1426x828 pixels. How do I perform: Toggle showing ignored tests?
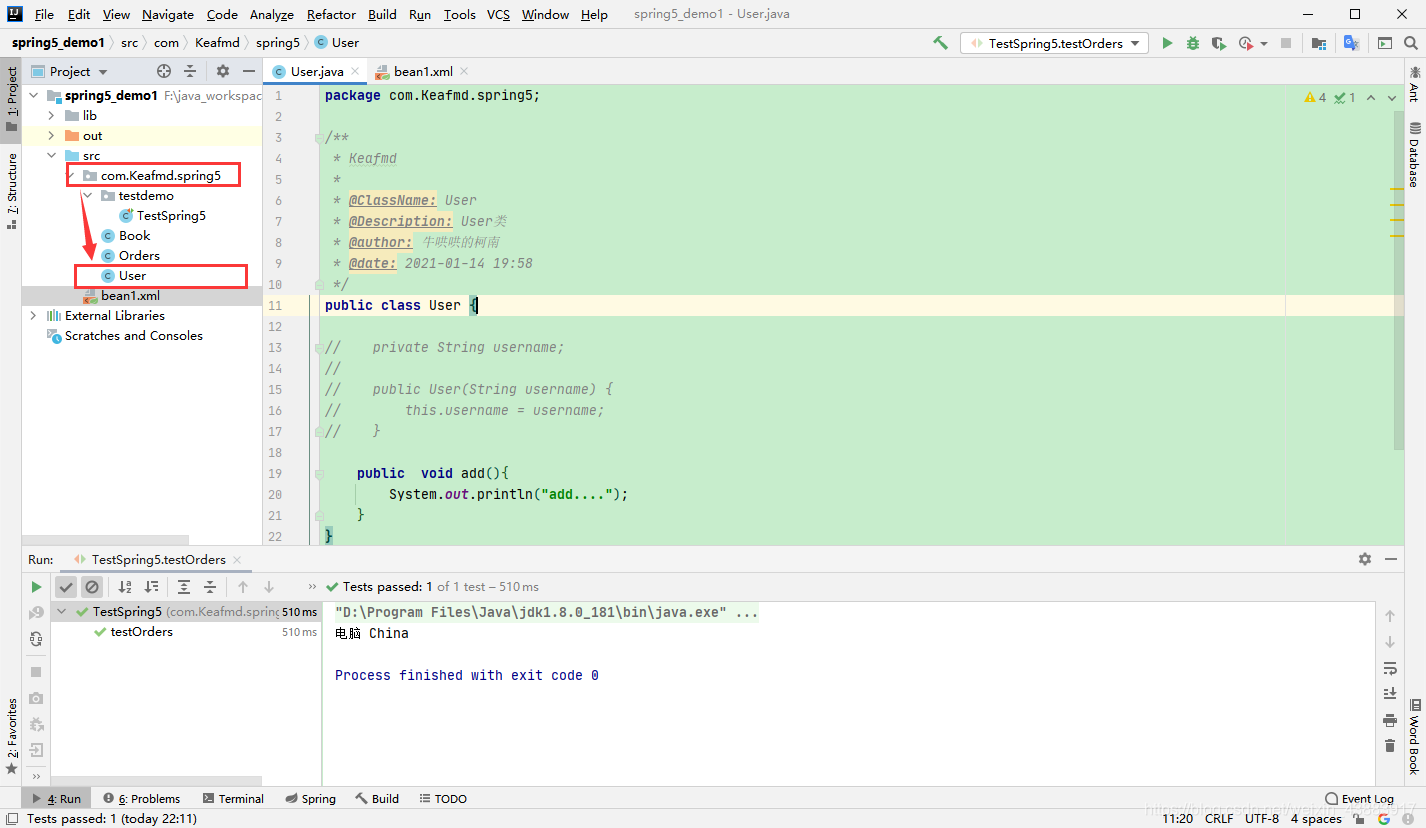[x=92, y=587]
